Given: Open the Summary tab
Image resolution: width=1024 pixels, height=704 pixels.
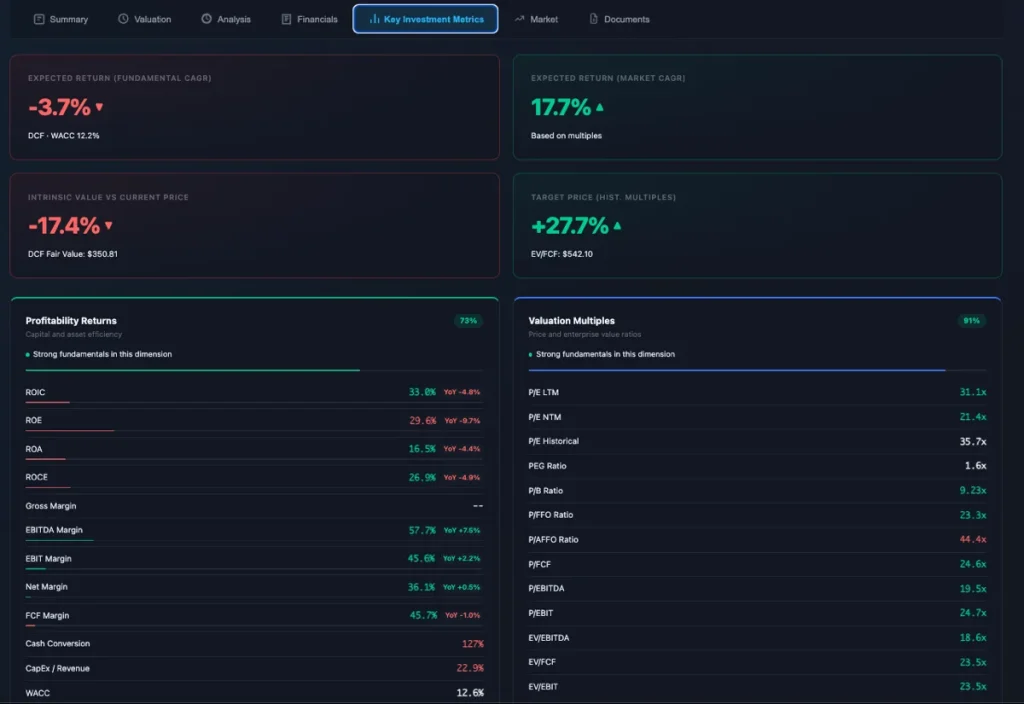Looking at the screenshot, I should pos(61,19).
